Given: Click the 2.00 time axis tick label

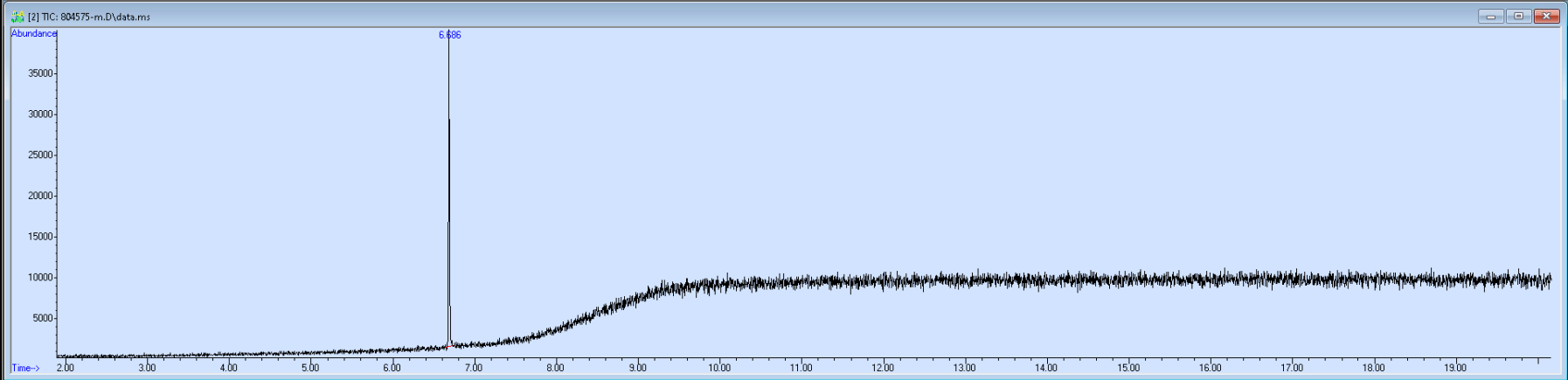Looking at the screenshot, I should tap(66, 368).
